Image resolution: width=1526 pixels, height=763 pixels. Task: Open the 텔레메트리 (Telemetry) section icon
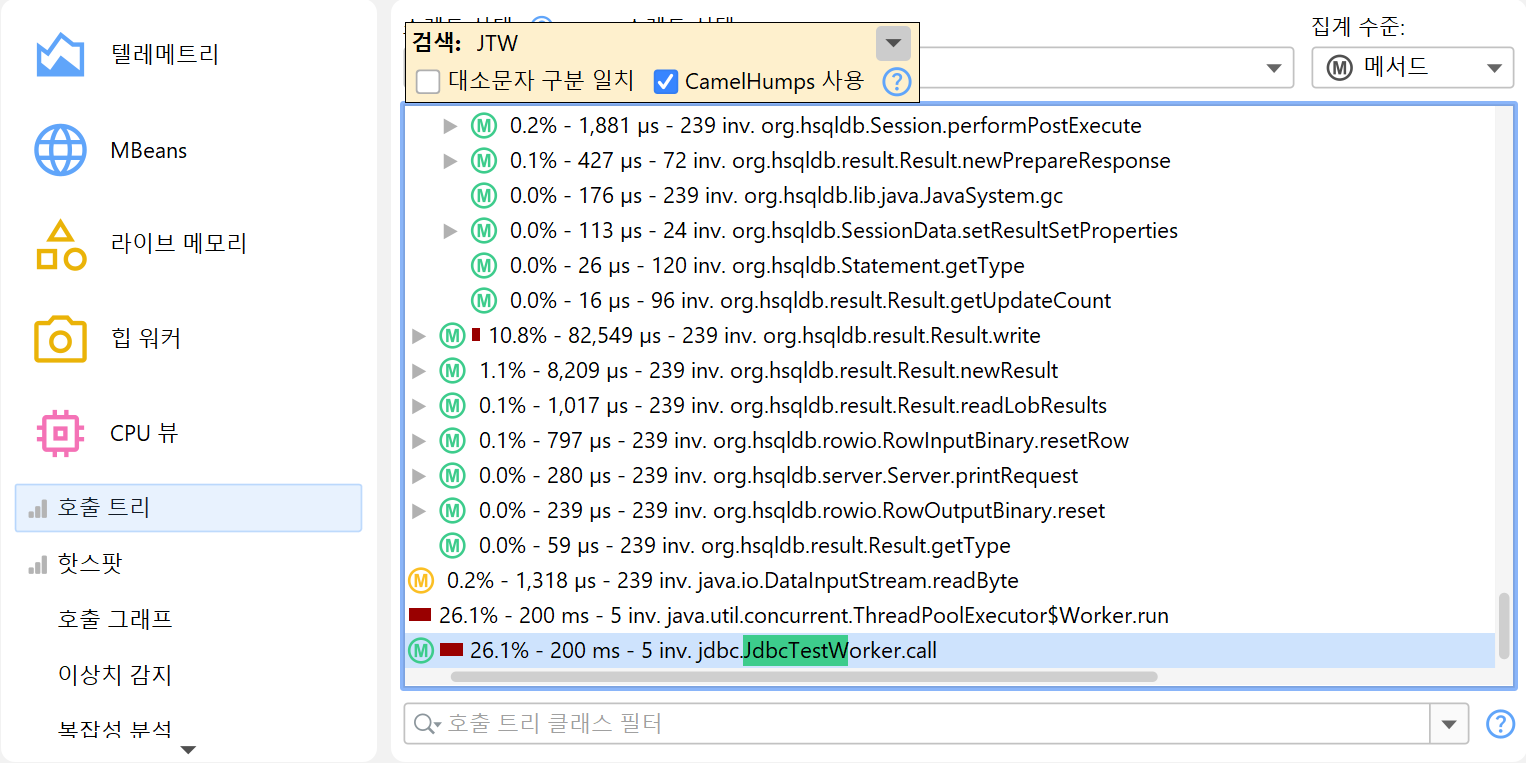(x=60, y=55)
